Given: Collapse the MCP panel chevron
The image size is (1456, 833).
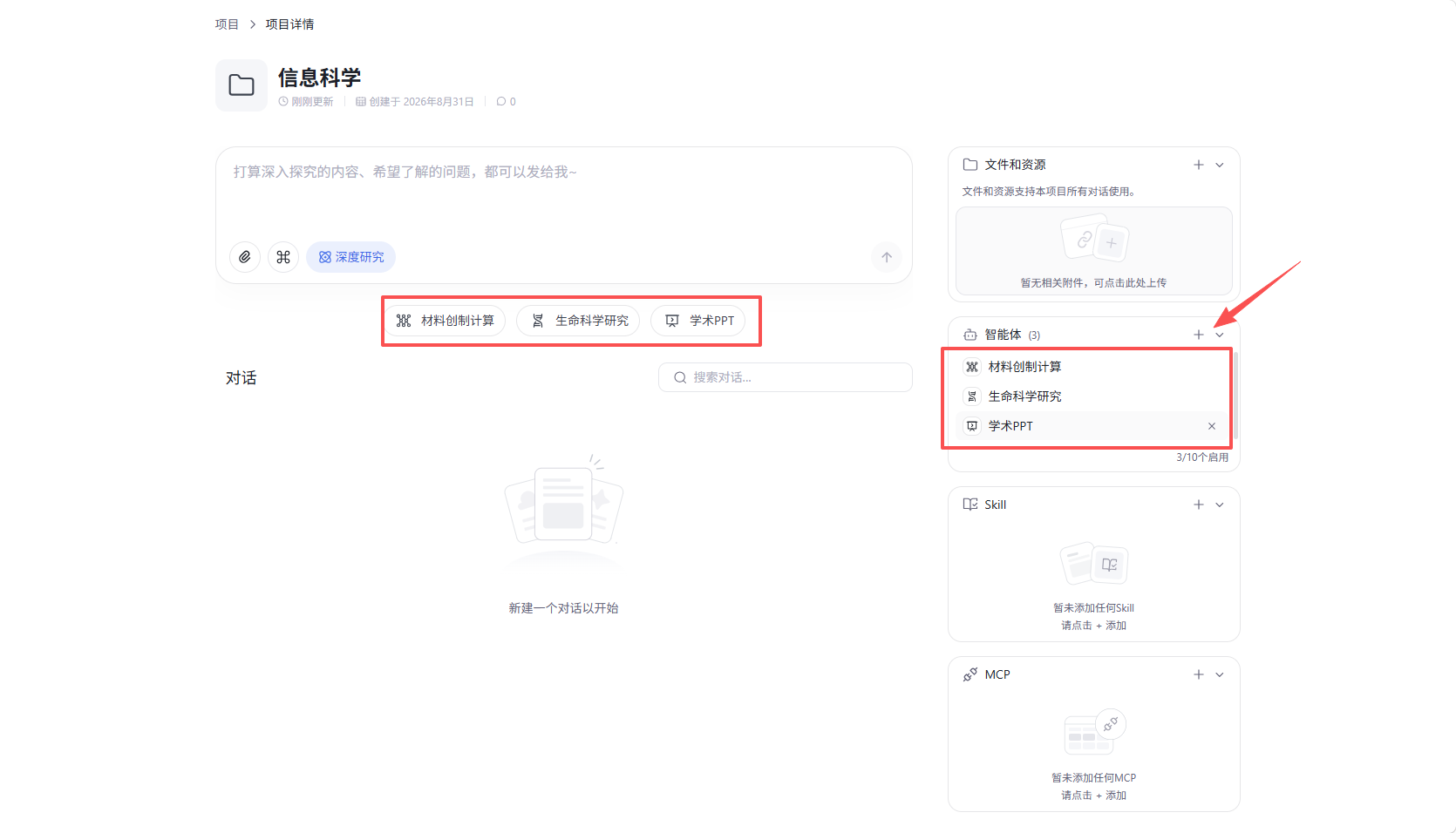Looking at the screenshot, I should tap(1220, 674).
